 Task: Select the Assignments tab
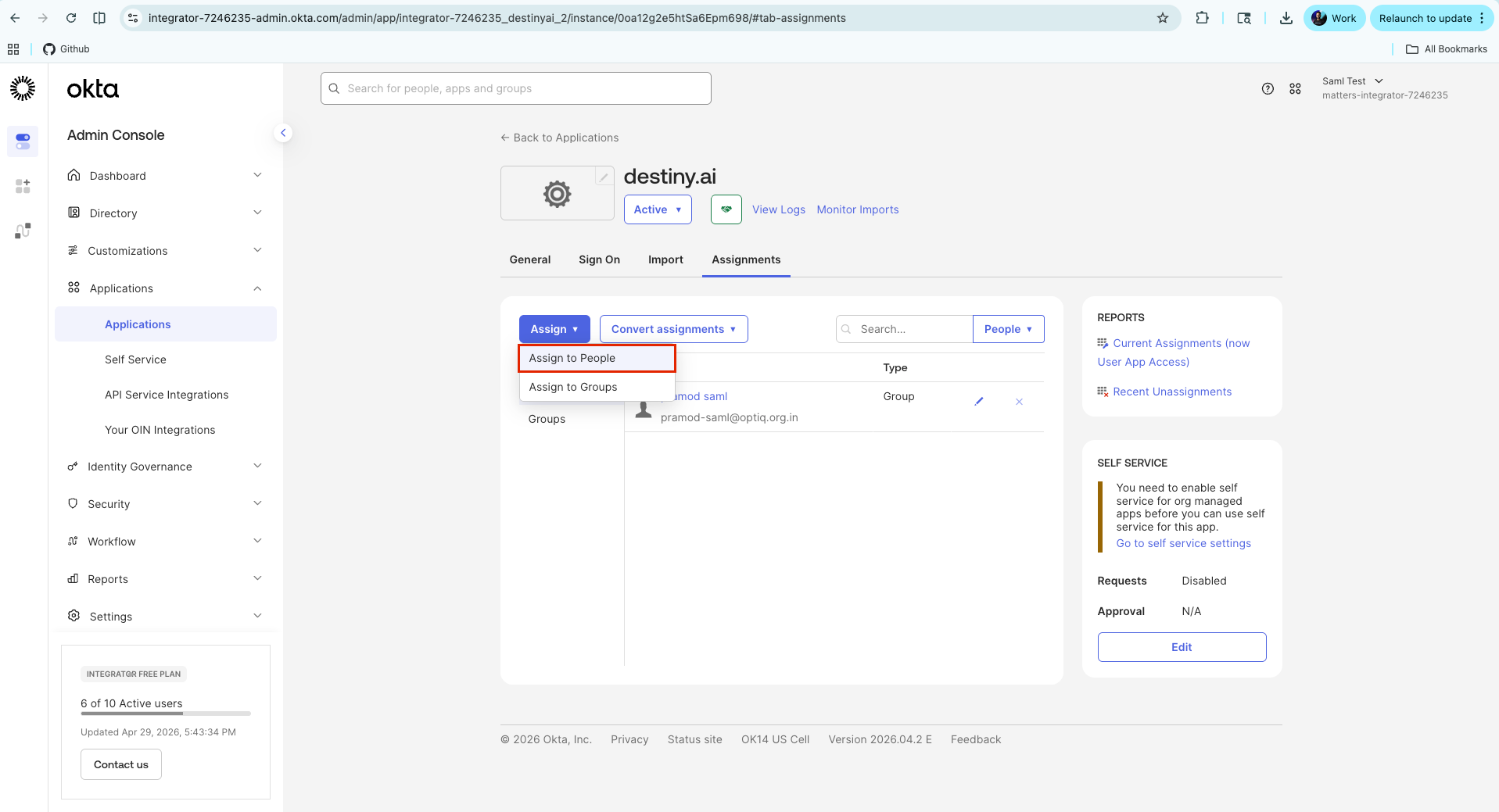pos(746,259)
